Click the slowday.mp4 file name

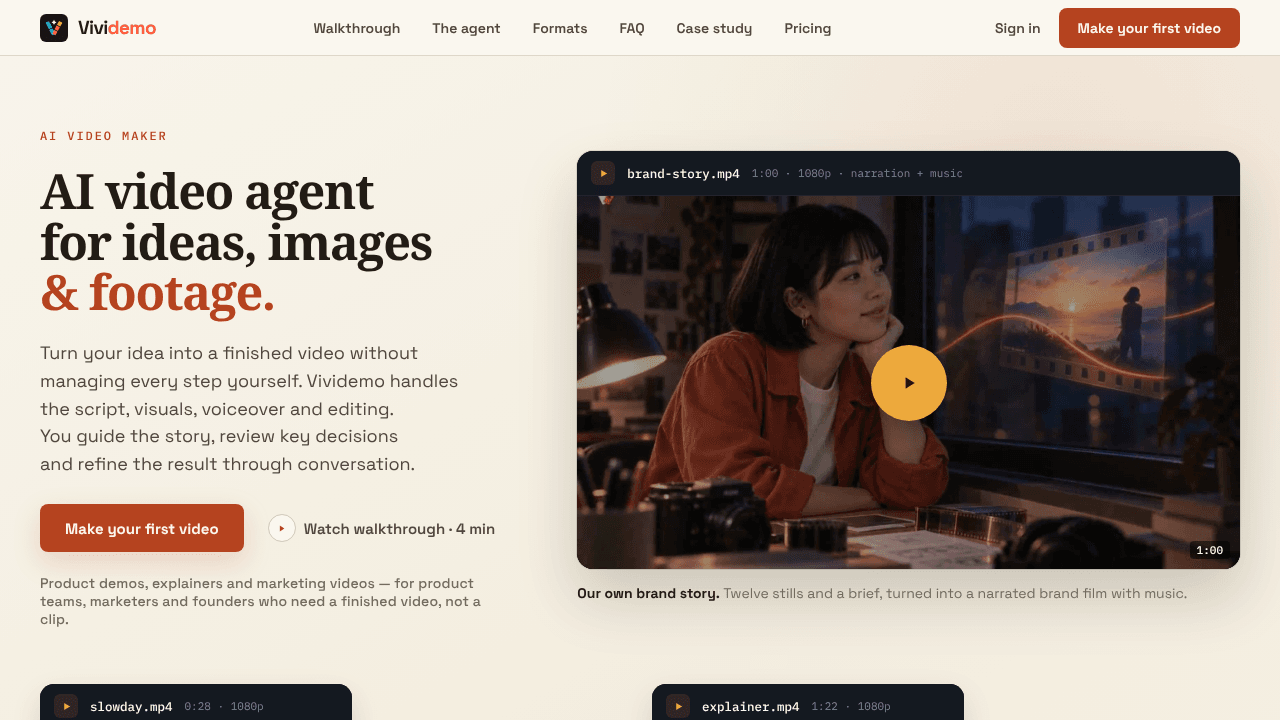coord(131,706)
